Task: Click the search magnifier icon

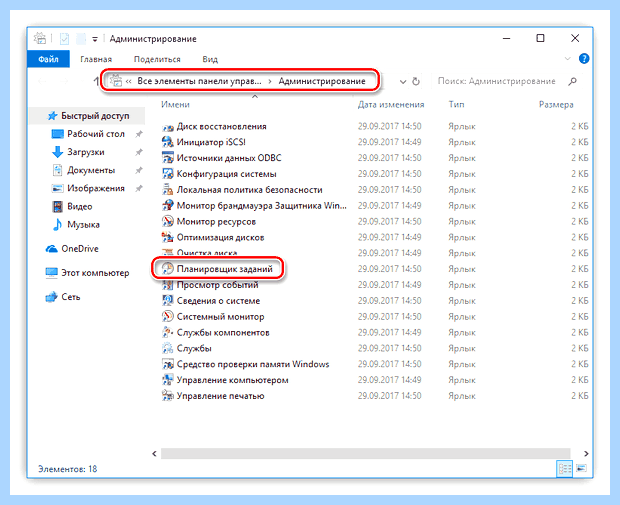Action: (572, 81)
